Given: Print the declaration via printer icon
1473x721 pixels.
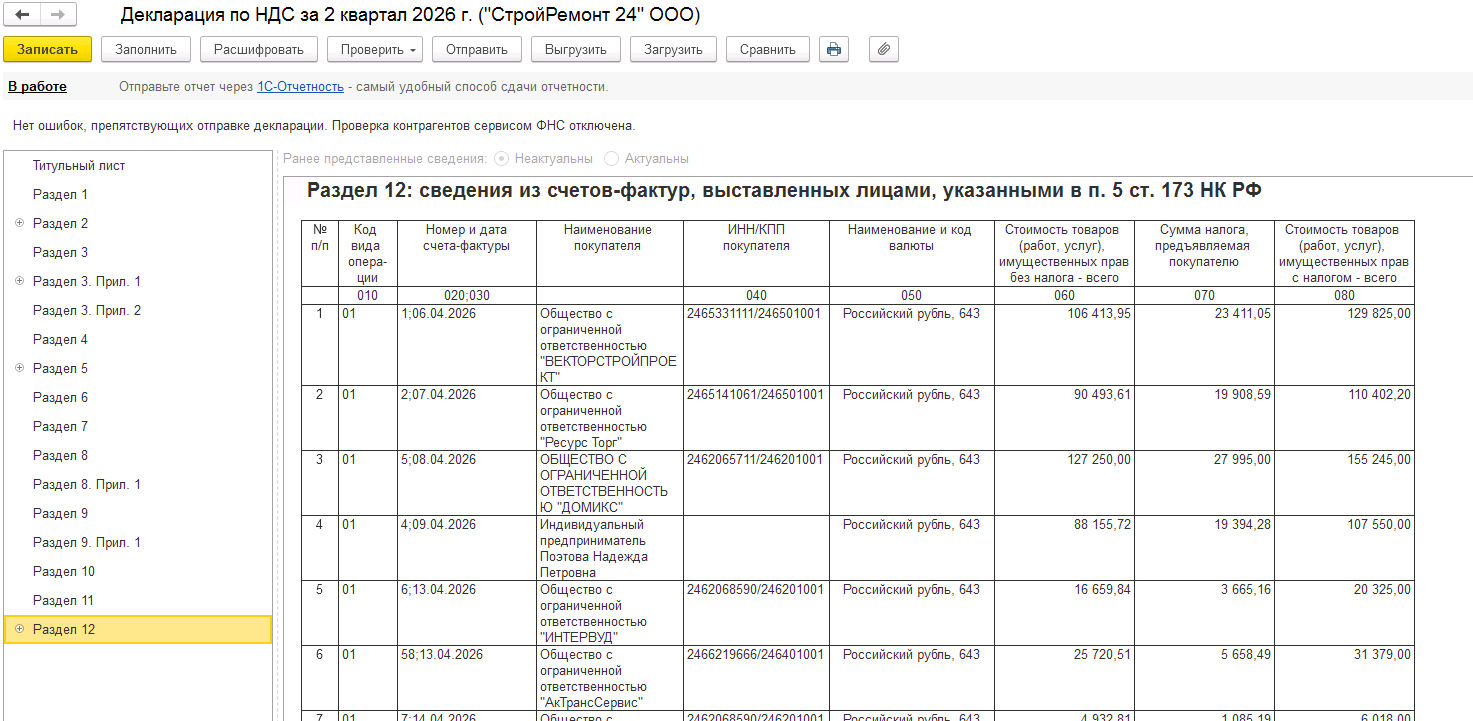Looking at the screenshot, I should tap(833, 49).
